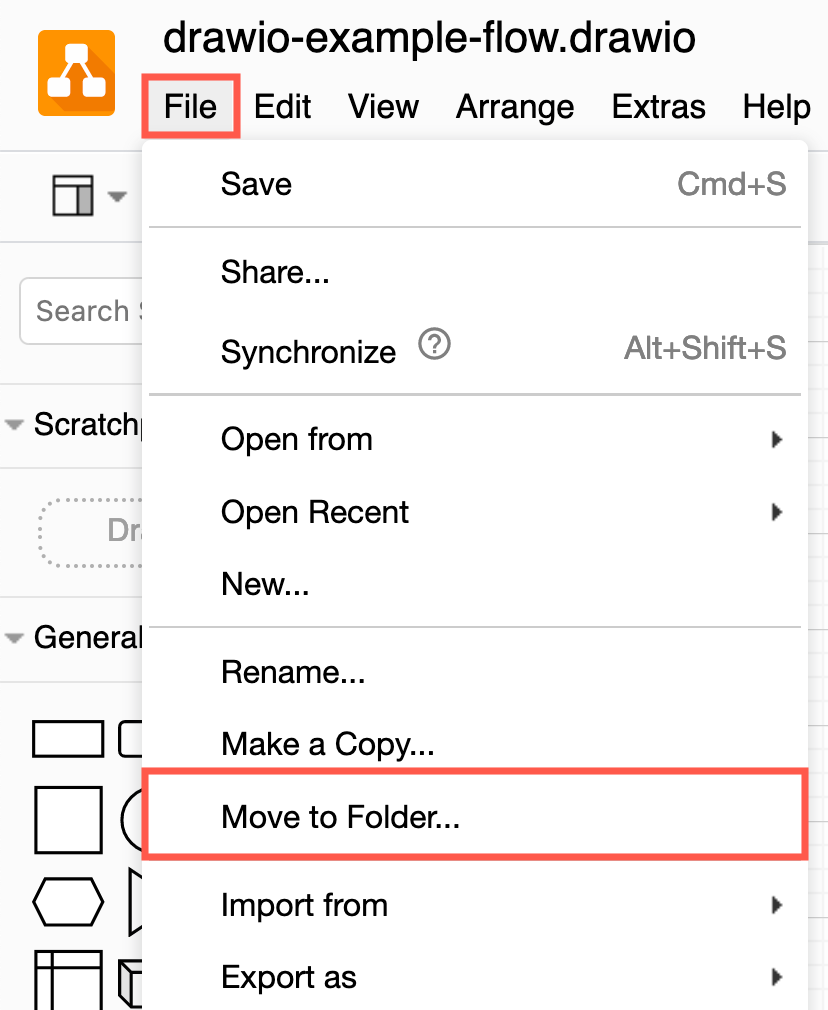828x1010 pixels.
Task: Open the Export as submenu
Action: tap(289, 977)
